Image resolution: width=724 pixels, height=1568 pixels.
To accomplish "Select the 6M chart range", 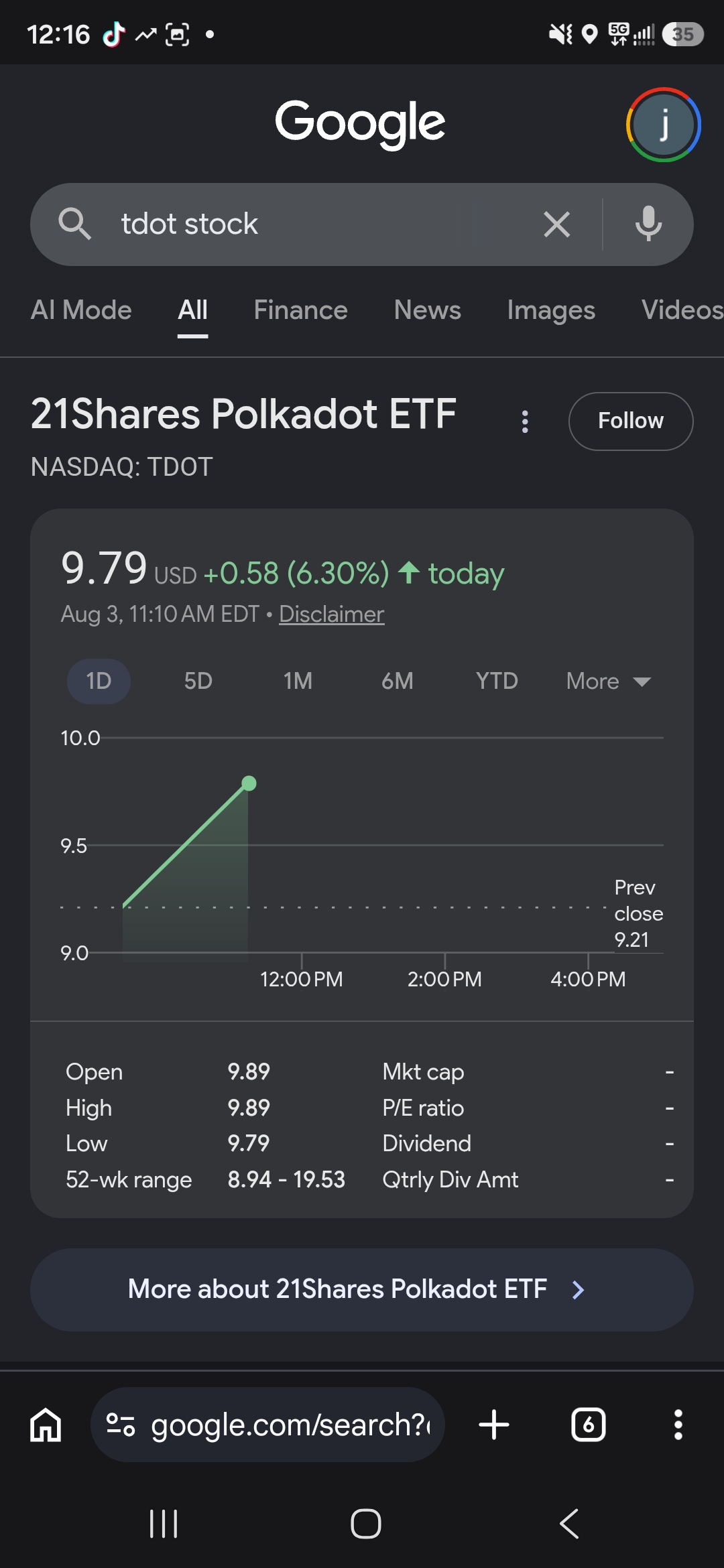I will (x=398, y=681).
